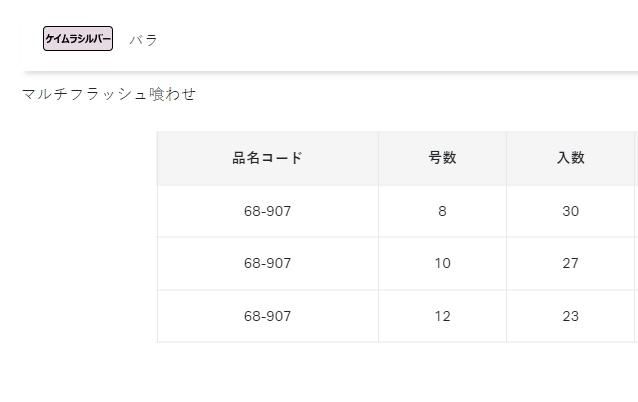The image size is (638, 402).
Task: Click the 入数 value 27 cell
Action: 570,264
